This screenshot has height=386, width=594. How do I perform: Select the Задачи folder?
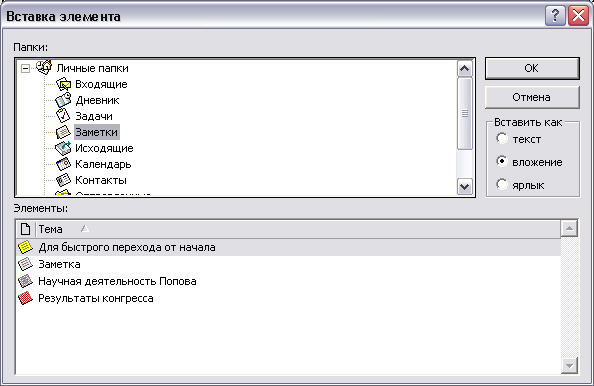point(94,116)
